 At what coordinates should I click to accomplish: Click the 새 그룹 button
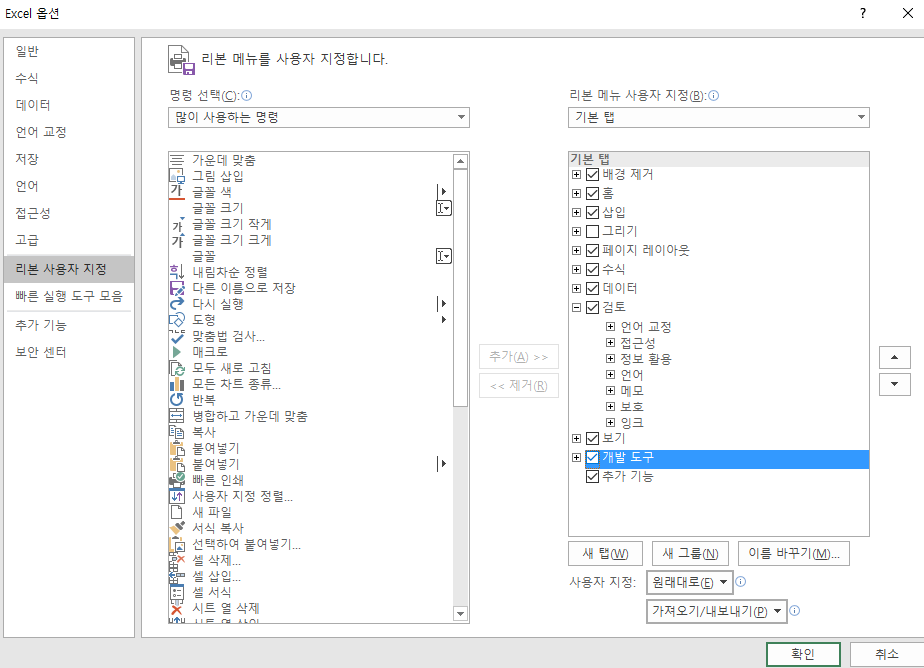690,553
